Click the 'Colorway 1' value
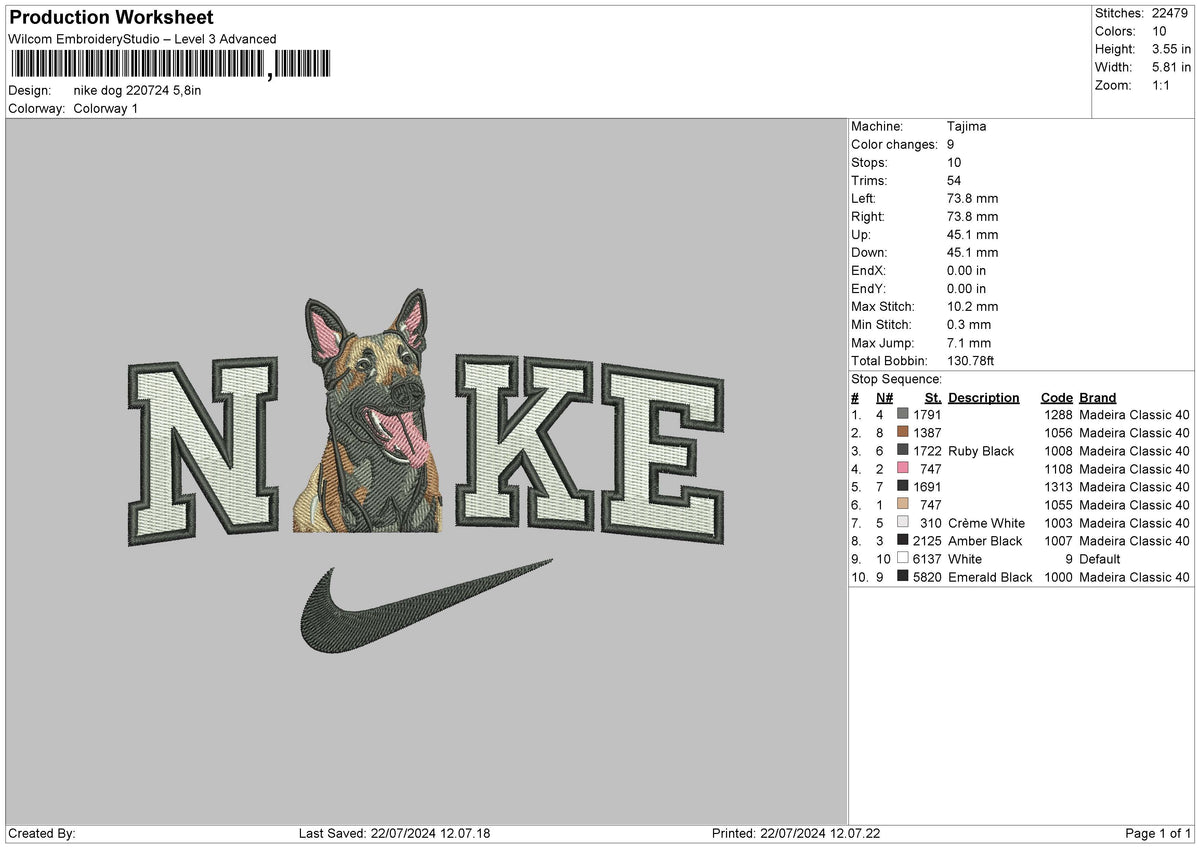1200x848 pixels. point(106,108)
